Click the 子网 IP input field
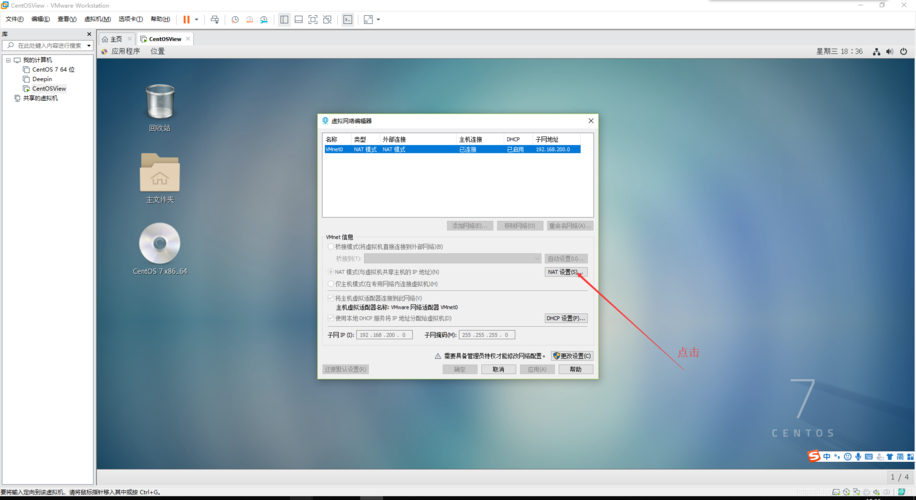Image resolution: width=916 pixels, height=500 pixels. coord(384,335)
